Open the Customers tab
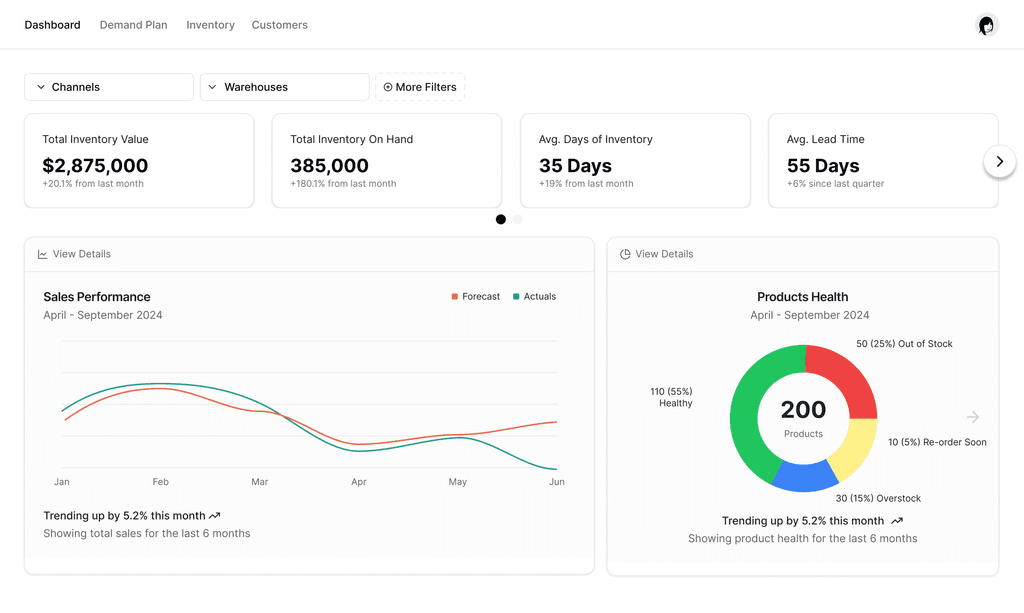The image size is (1024, 613). [280, 25]
